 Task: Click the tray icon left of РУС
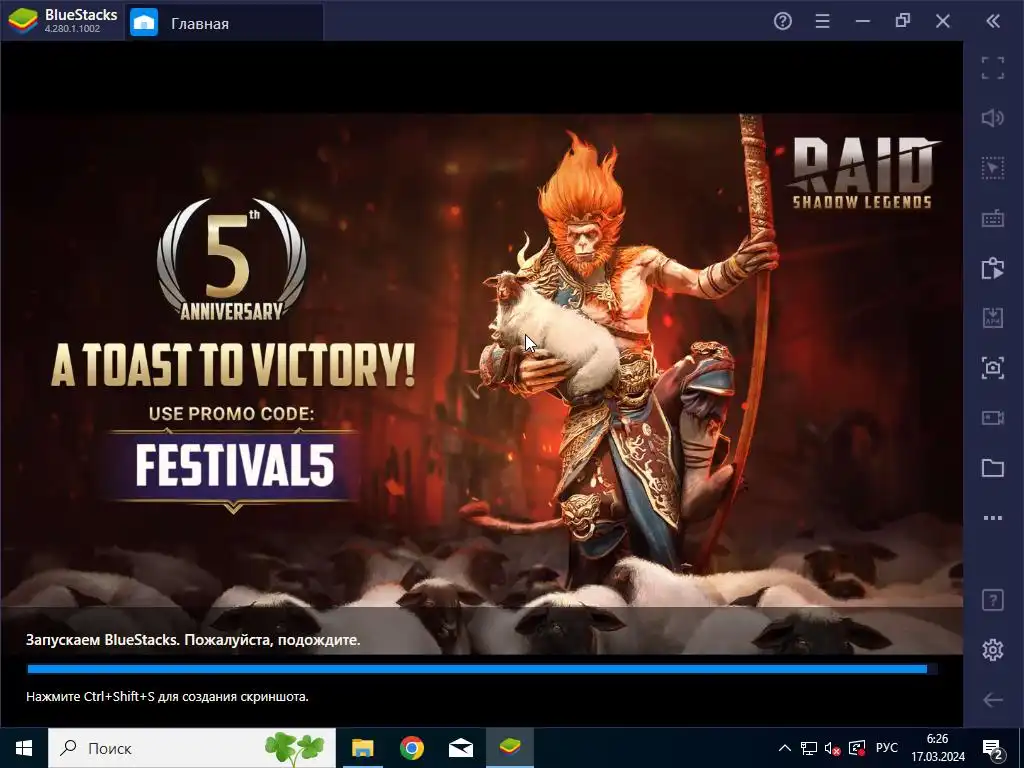click(x=856, y=748)
